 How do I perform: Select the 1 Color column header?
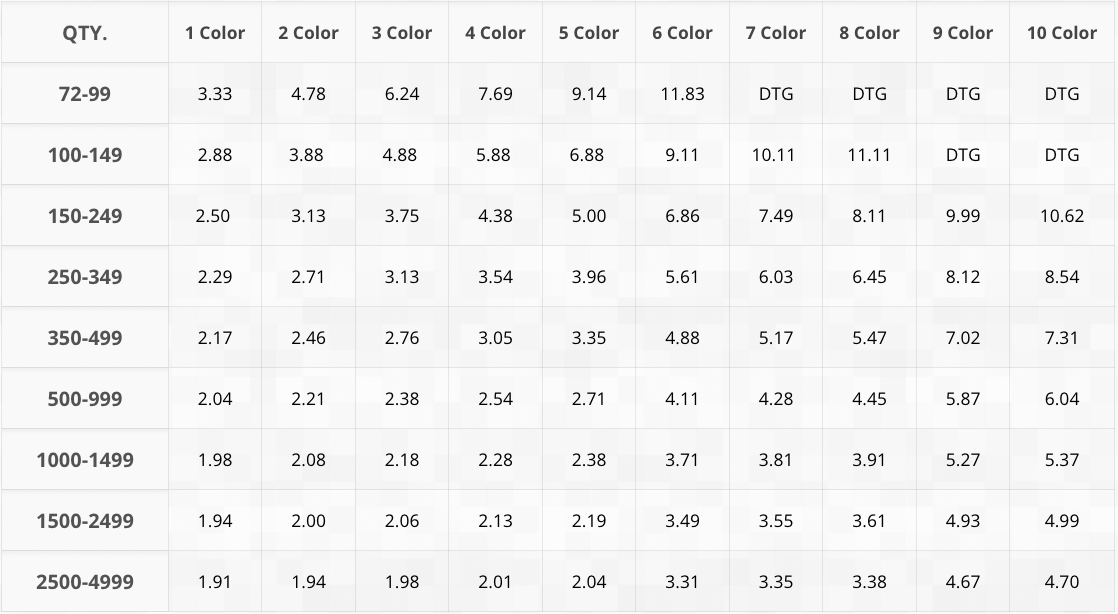coord(215,33)
